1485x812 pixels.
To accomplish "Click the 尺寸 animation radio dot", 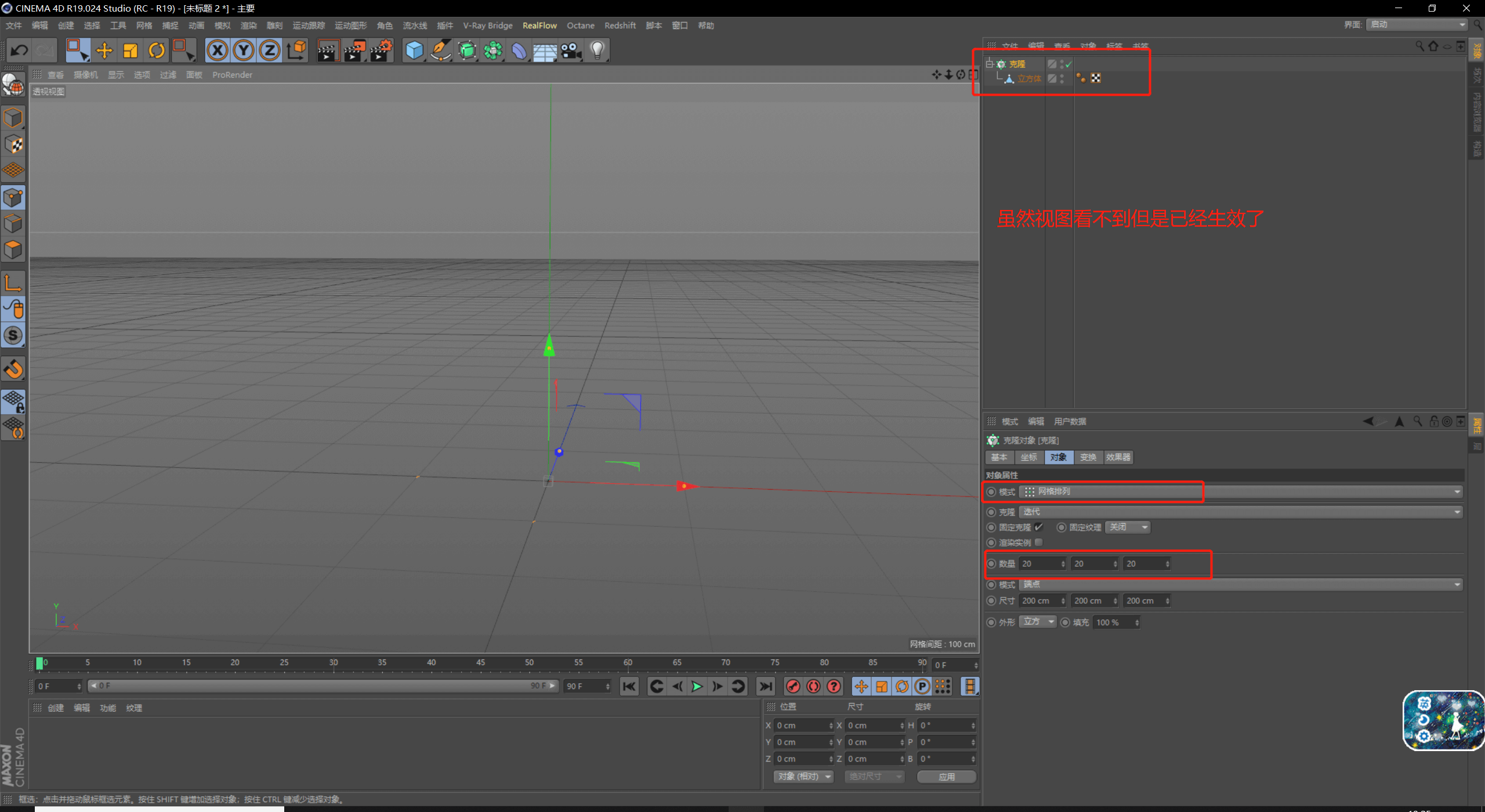I will [x=991, y=601].
